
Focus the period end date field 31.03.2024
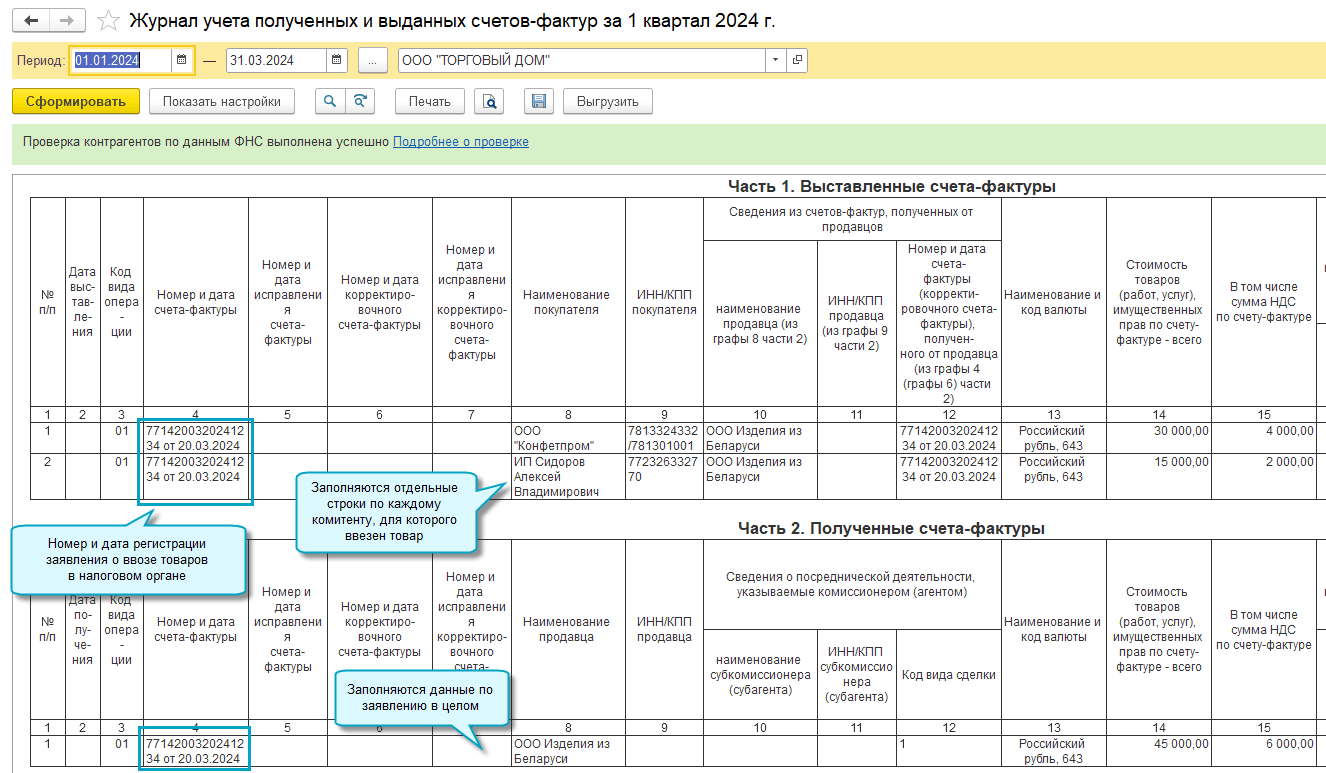coord(277,60)
